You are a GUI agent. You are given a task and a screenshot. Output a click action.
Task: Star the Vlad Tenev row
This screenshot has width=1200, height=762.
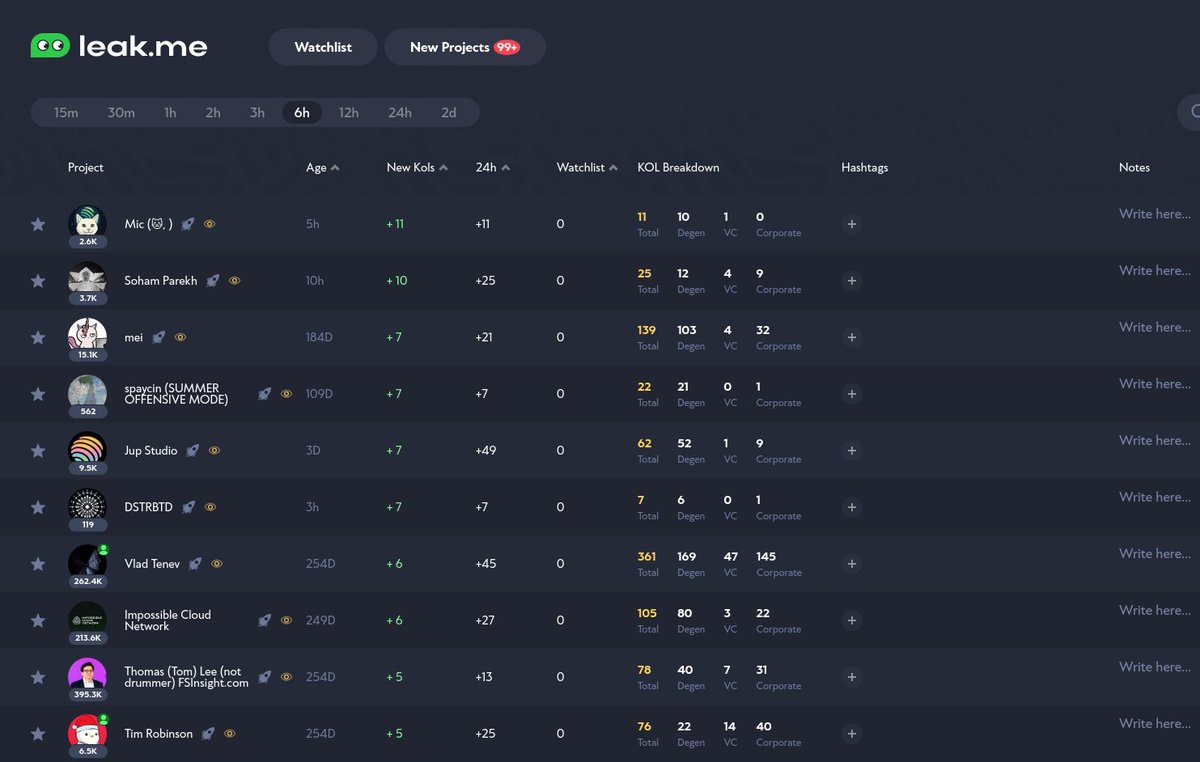[x=38, y=564]
